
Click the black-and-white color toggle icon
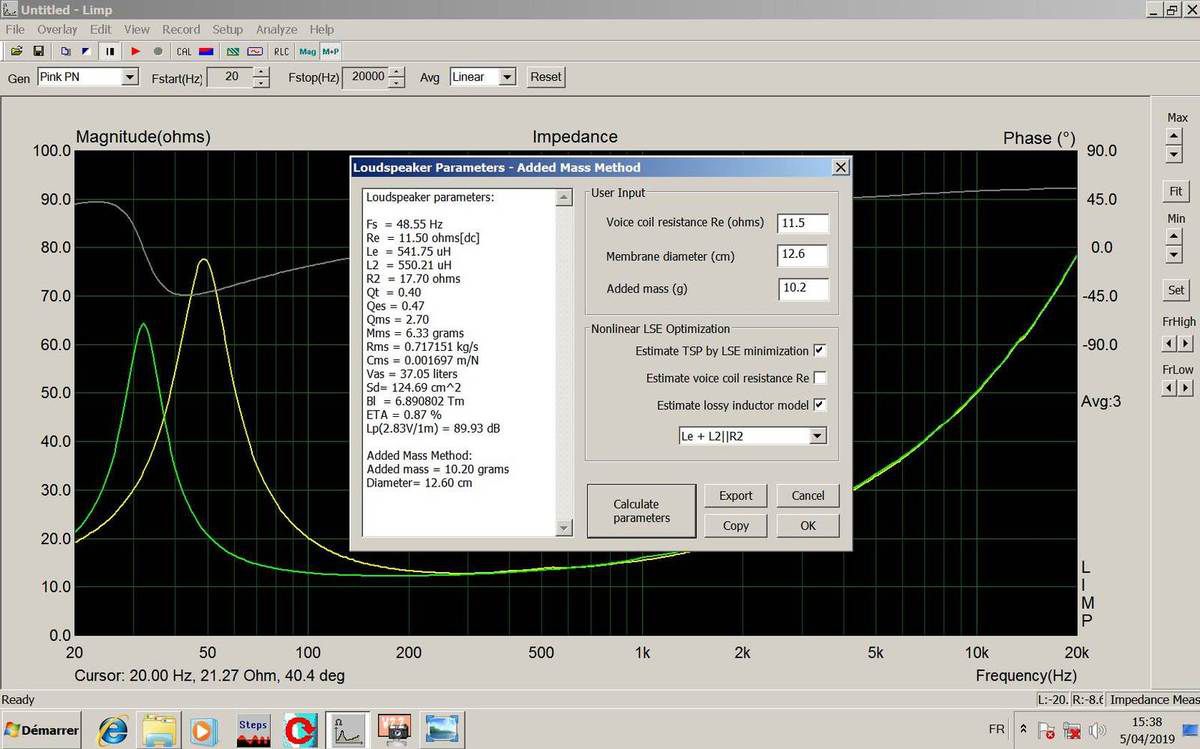86,51
